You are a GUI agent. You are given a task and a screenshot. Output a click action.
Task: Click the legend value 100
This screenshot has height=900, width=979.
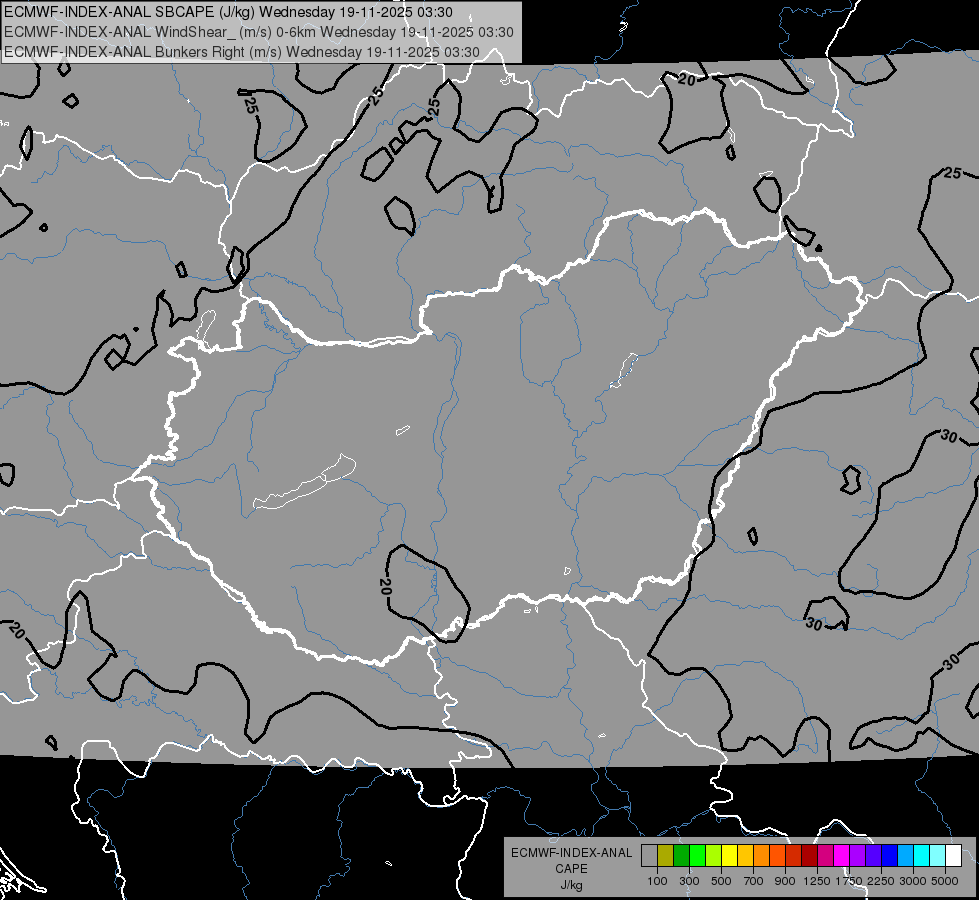(657, 881)
